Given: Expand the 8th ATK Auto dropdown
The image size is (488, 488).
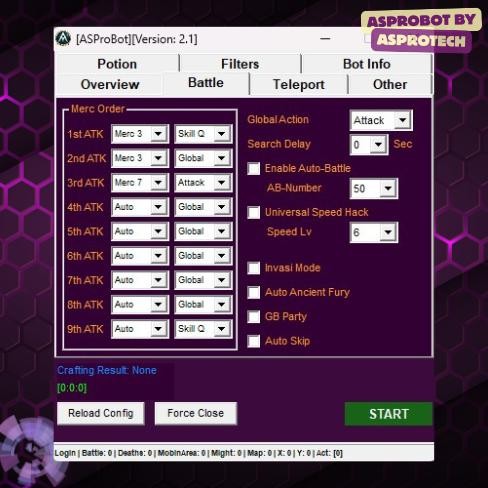Looking at the screenshot, I should [140, 304].
